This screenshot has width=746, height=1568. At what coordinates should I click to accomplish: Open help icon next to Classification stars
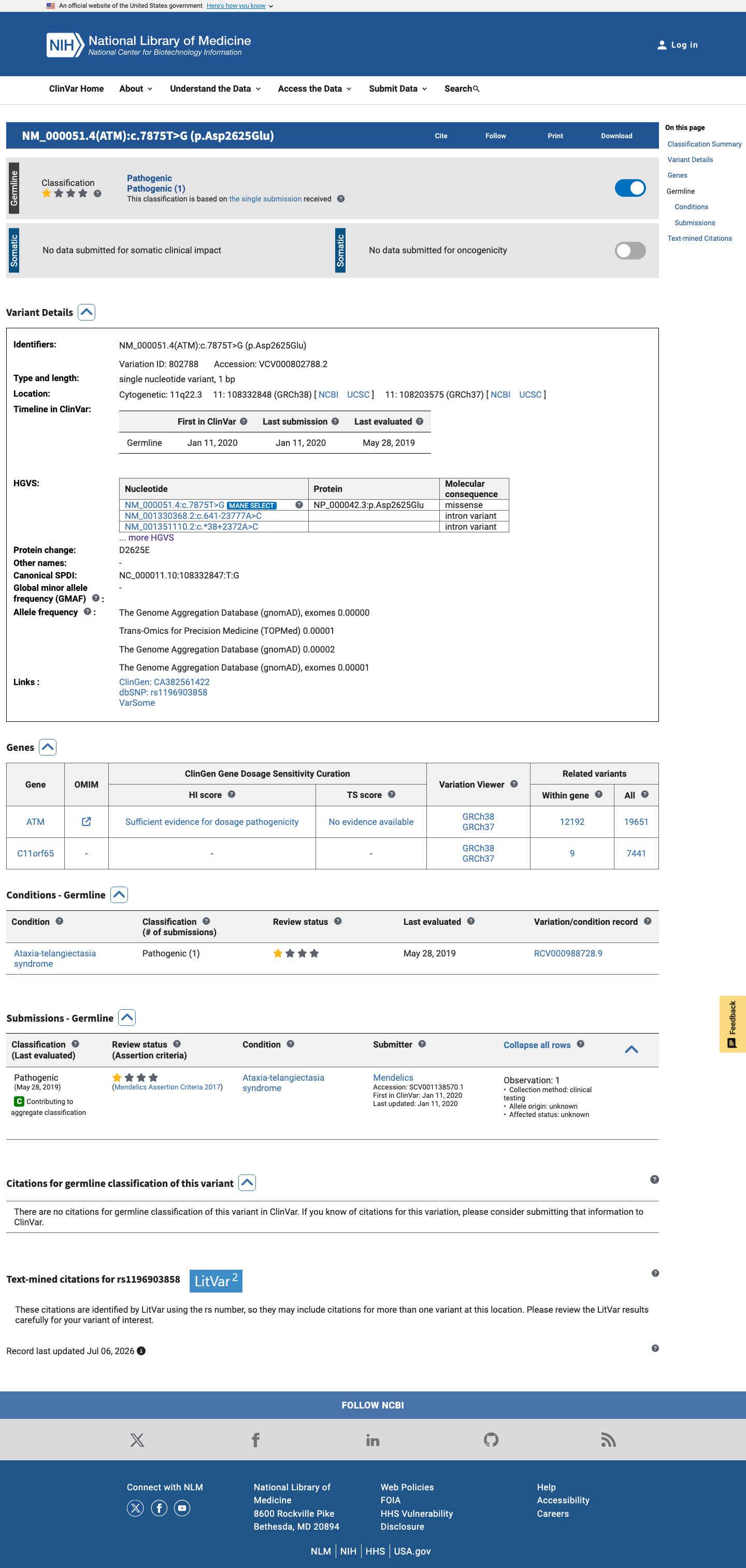[x=97, y=194]
